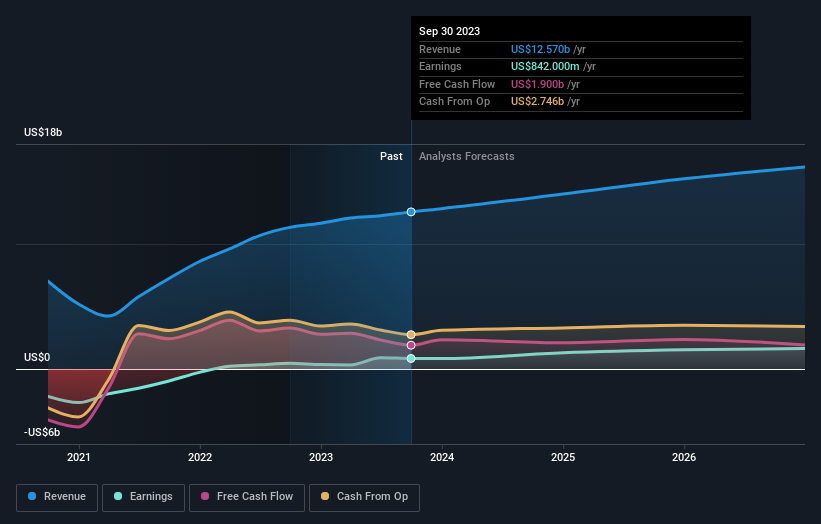Viewport: 821px width, 524px height.
Task: Click the teal Earnings data point marker
Action: (x=411, y=359)
